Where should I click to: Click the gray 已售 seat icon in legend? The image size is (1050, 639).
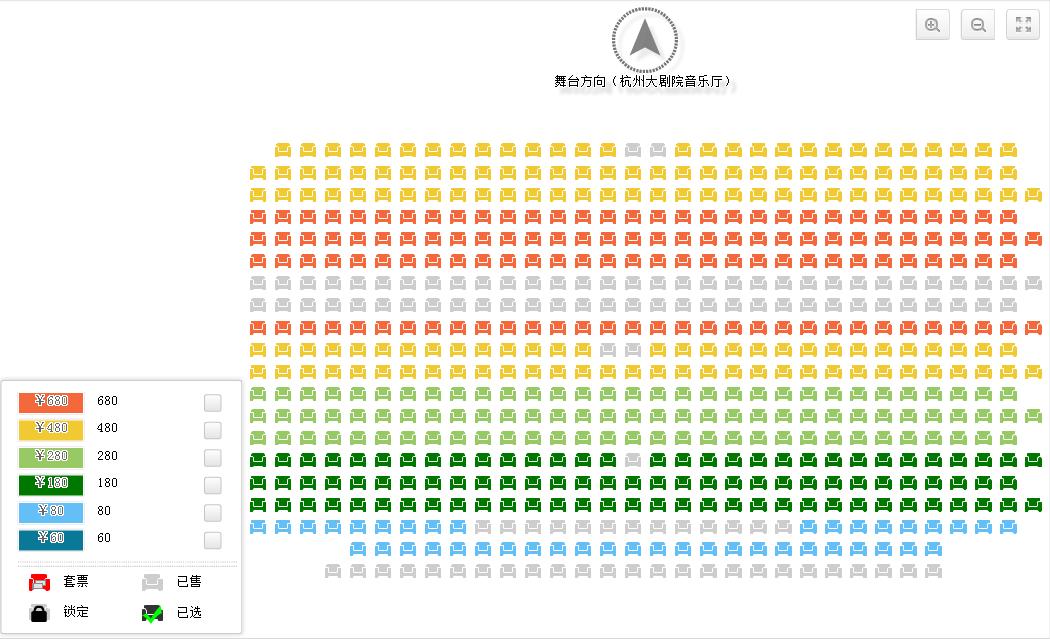pos(152,583)
